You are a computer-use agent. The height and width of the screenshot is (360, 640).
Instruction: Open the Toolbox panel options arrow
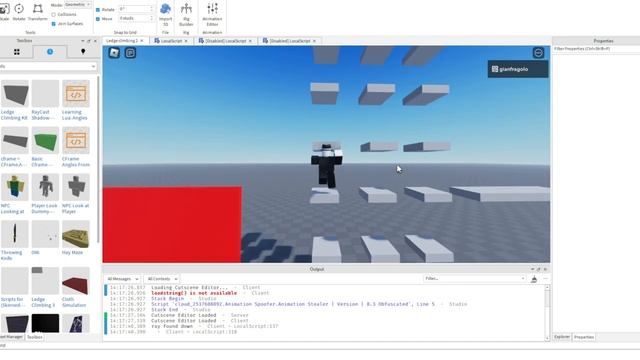pos(83,41)
